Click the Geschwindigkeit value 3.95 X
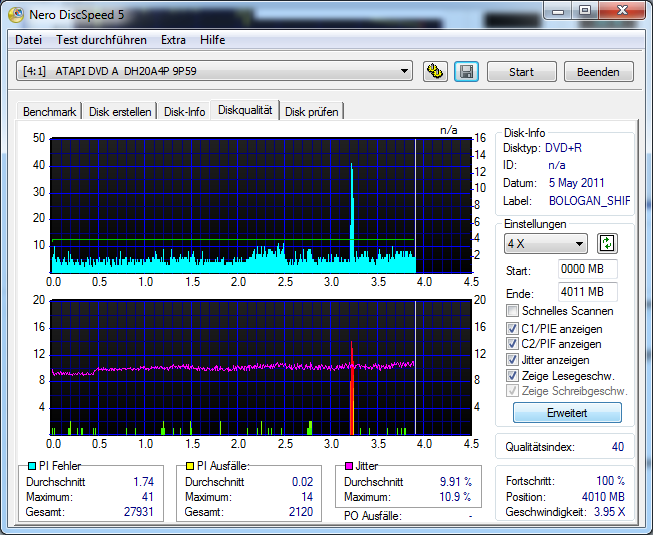Image resolution: width=653 pixels, height=535 pixels. [609, 512]
